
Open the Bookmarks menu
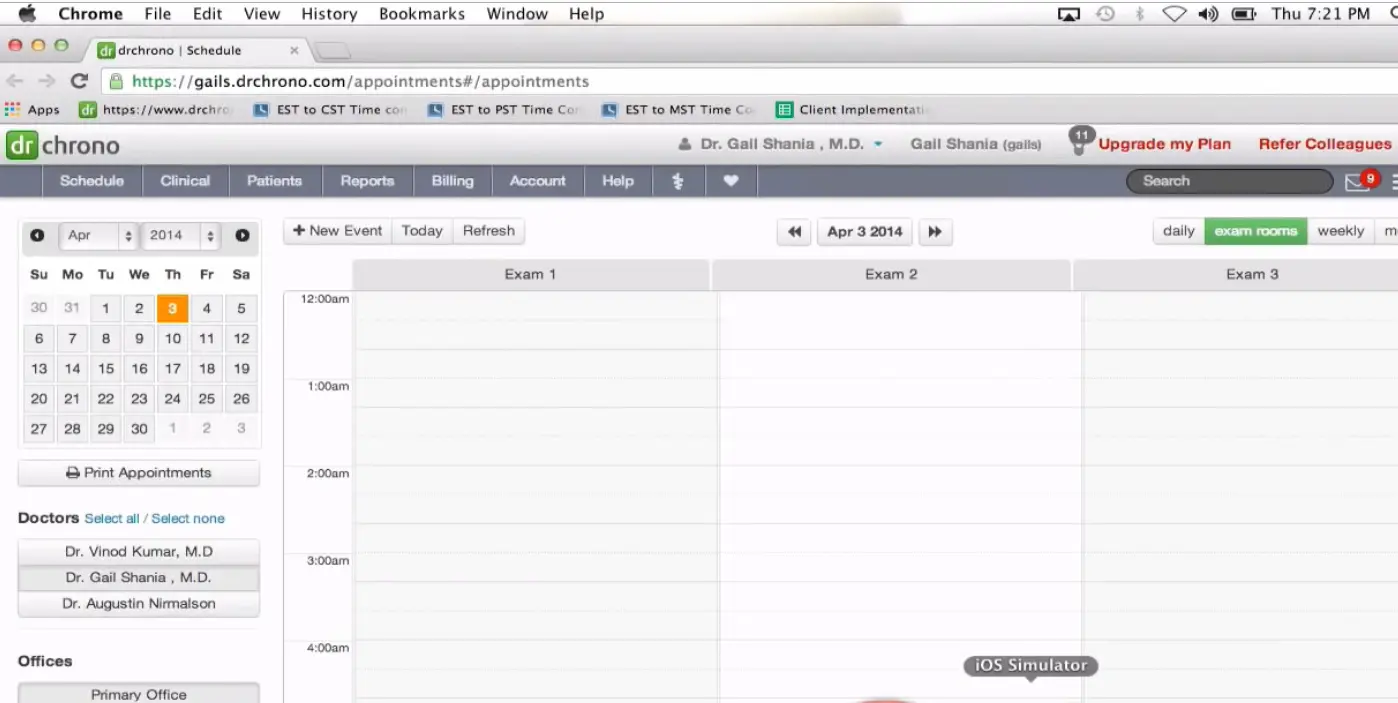[x=421, y=13]
